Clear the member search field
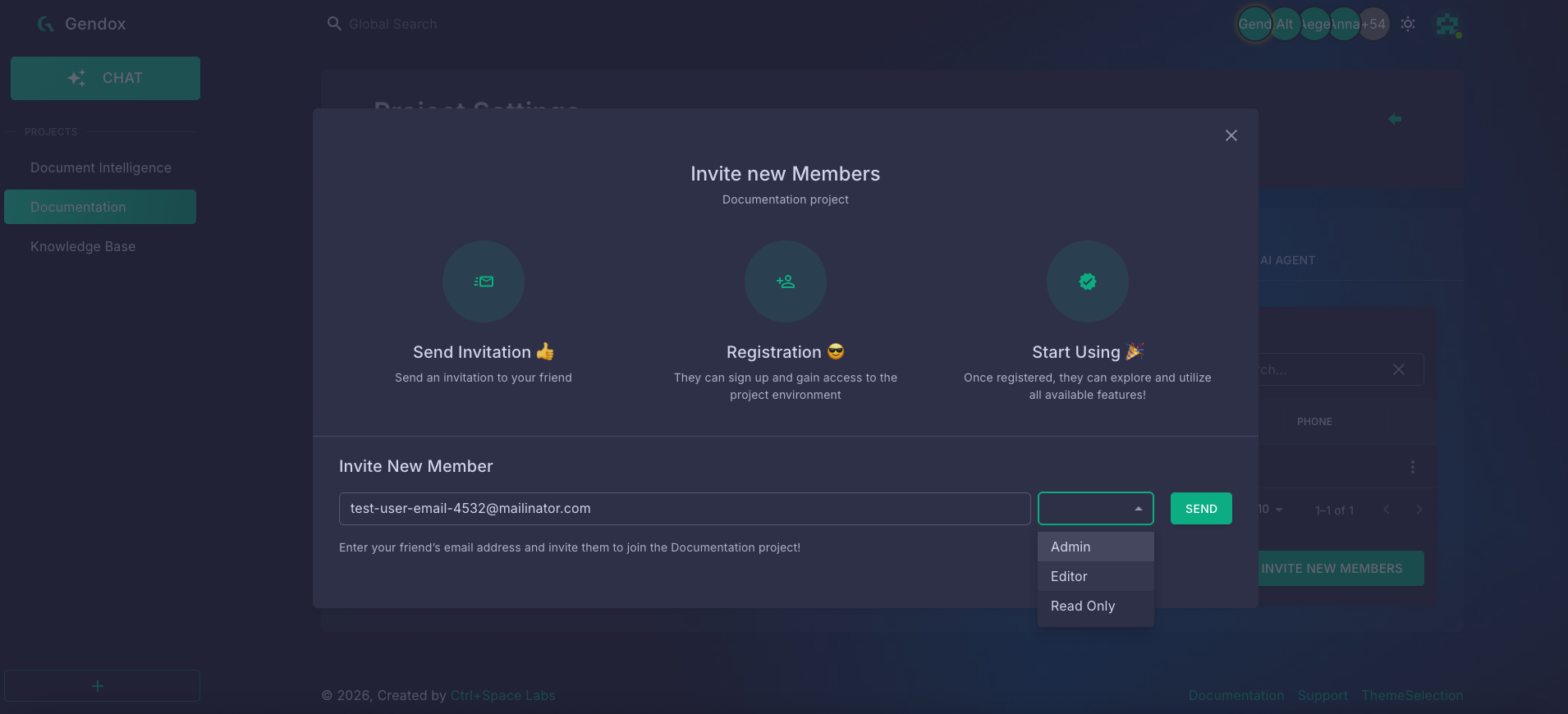1568x714 pixels. click(x=1399, y=370)
